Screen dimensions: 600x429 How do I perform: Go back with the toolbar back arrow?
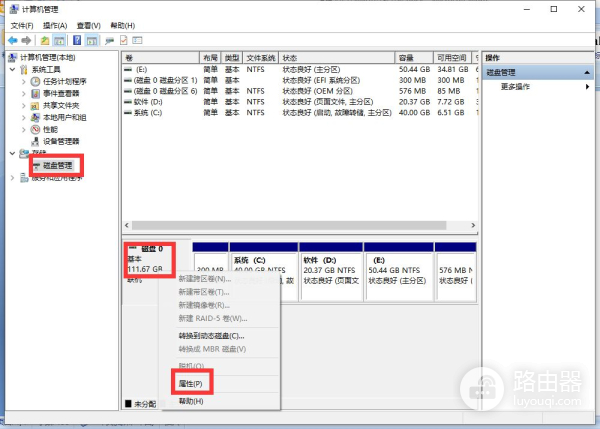pos(13,40)
